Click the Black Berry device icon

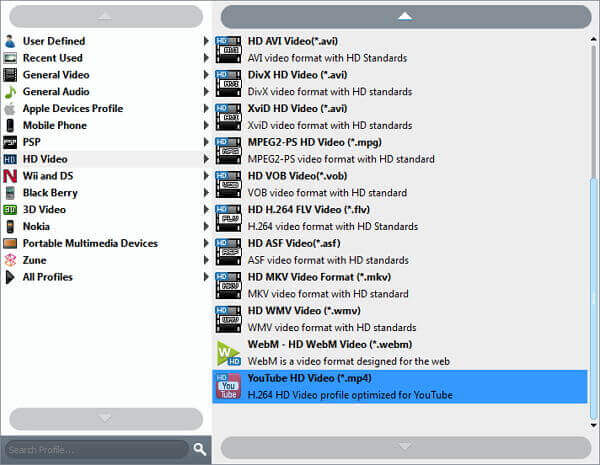click(x=10, y=193)
